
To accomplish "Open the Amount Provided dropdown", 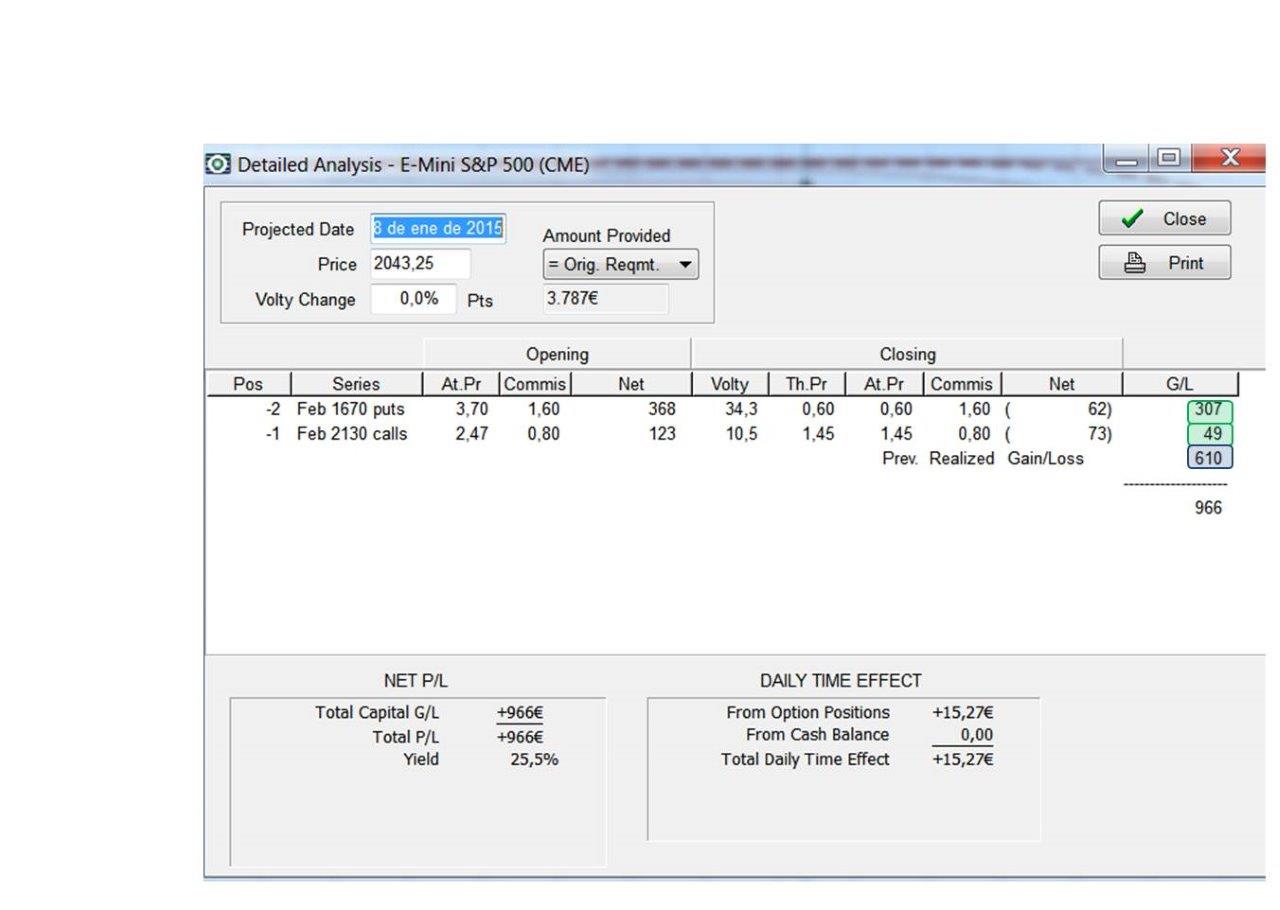I will 620,265.
